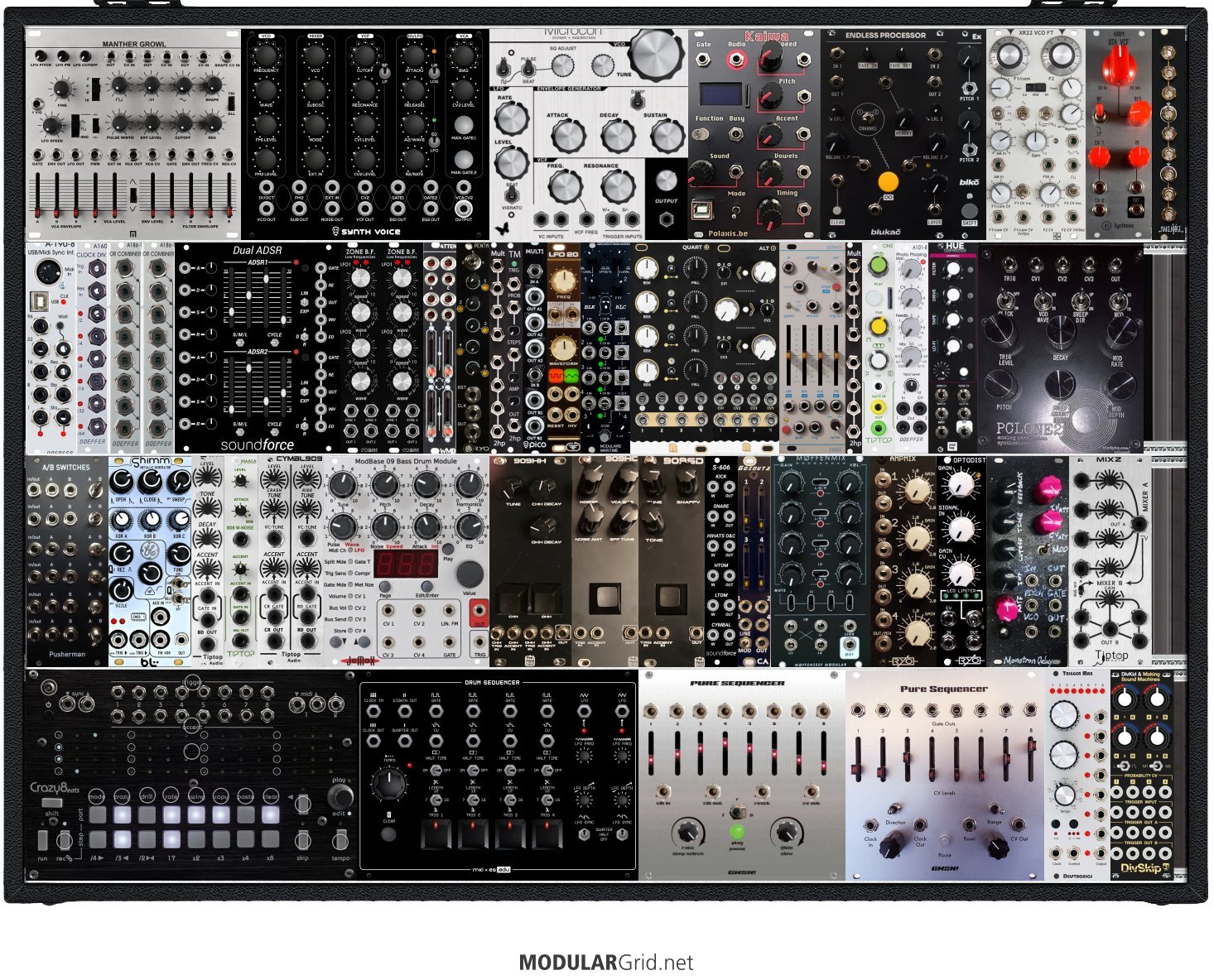This screenshot has width=1214, height=980.
Task: Click CV Levels slider 1 on Pure Sequencer
Action: [x=858, y=760]
